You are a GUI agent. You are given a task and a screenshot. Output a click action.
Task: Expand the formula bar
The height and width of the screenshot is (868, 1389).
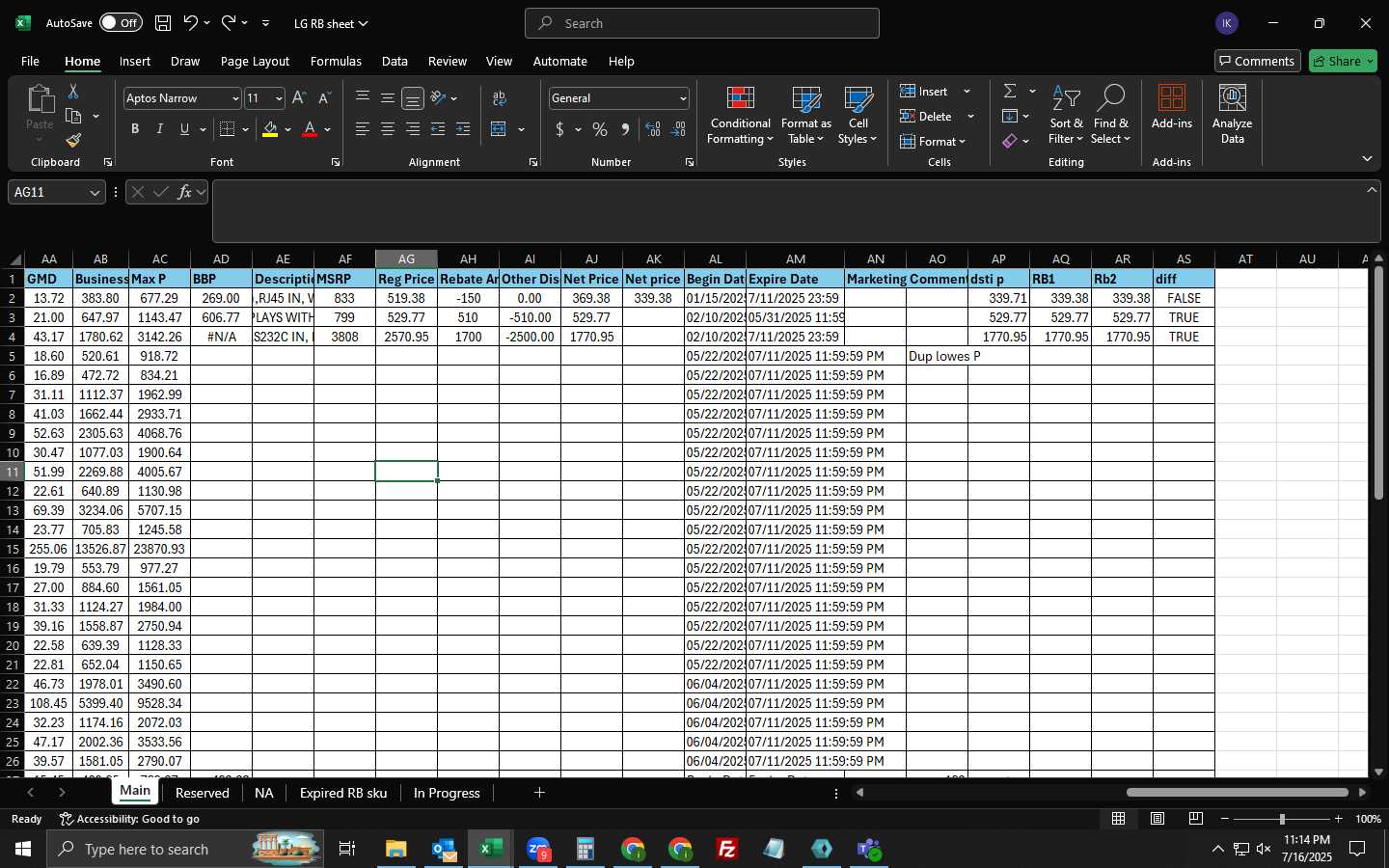[x=1372, y=190]
